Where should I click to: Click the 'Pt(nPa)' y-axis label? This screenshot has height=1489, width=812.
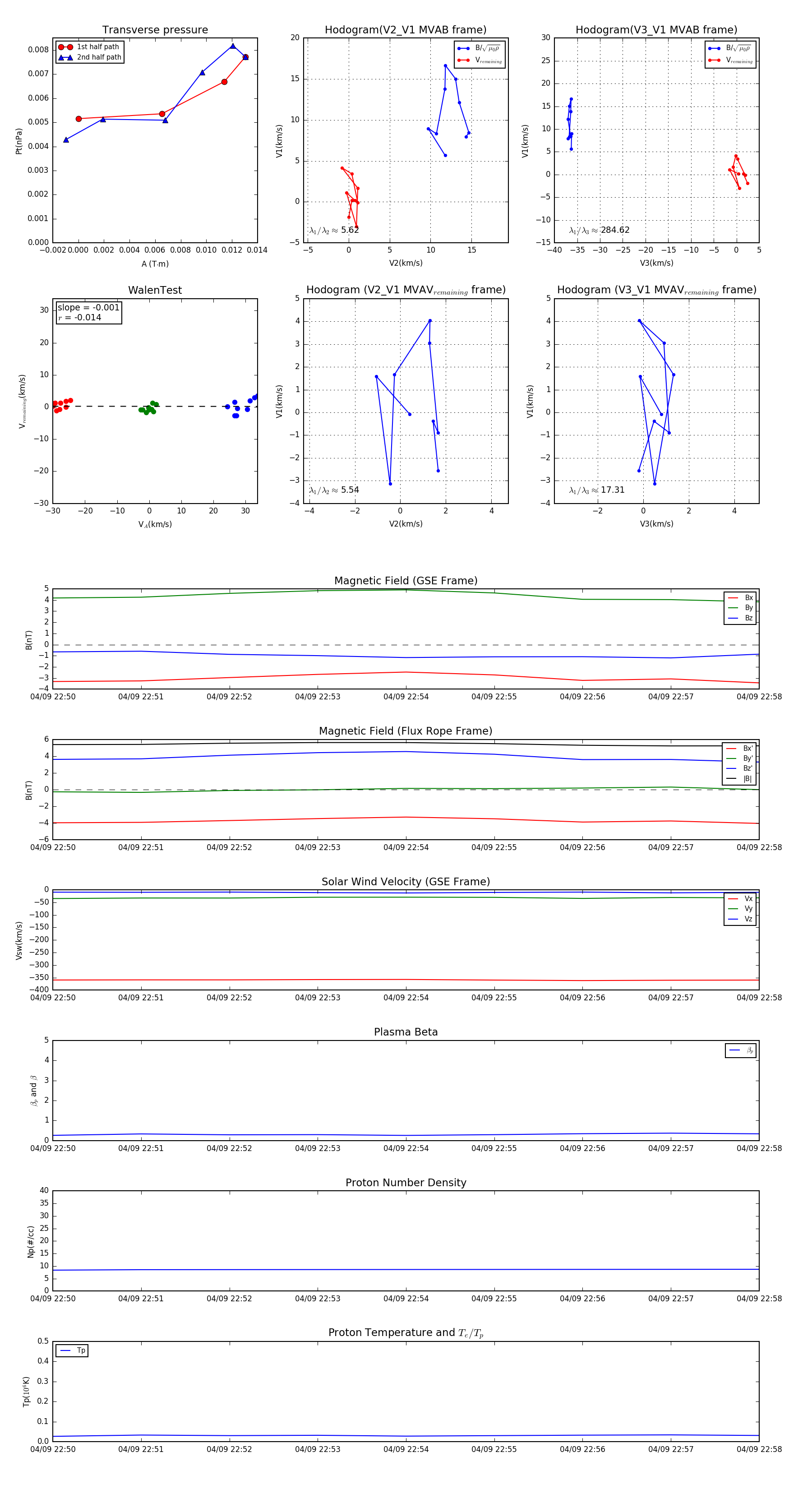point(18,141)
